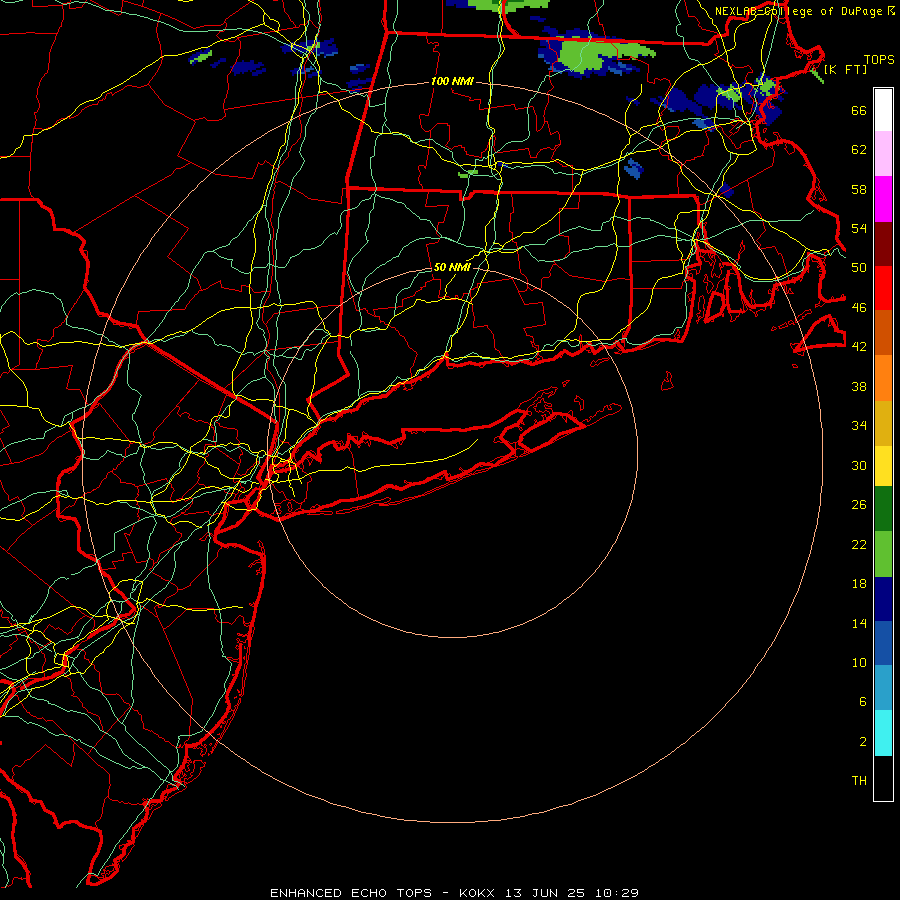Pick the dark green legend swatch
The image size is (900, 900).
pos(883,509)
